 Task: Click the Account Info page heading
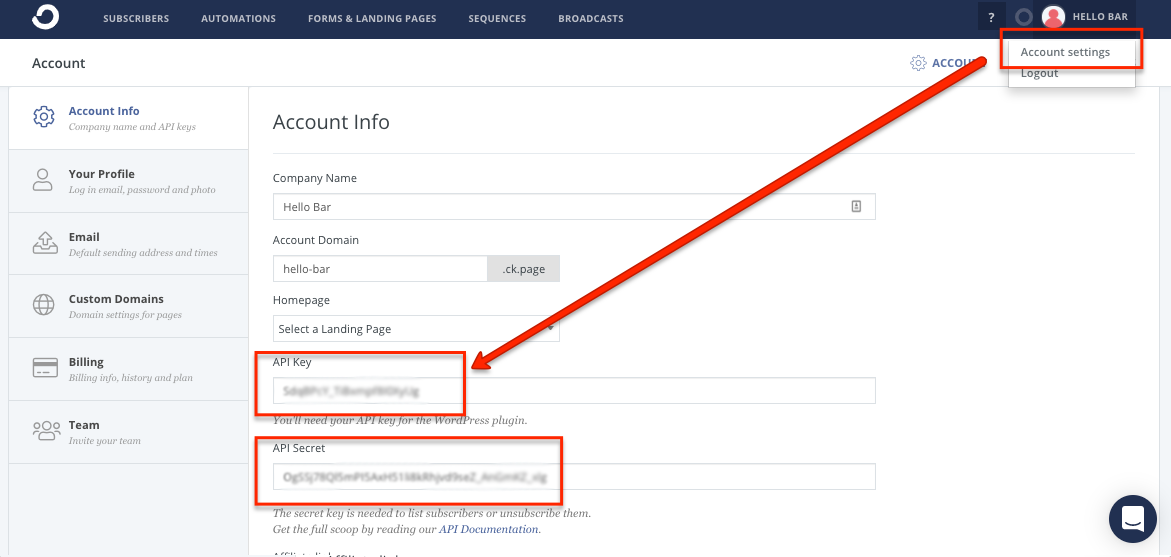click(x=331, y=122)
